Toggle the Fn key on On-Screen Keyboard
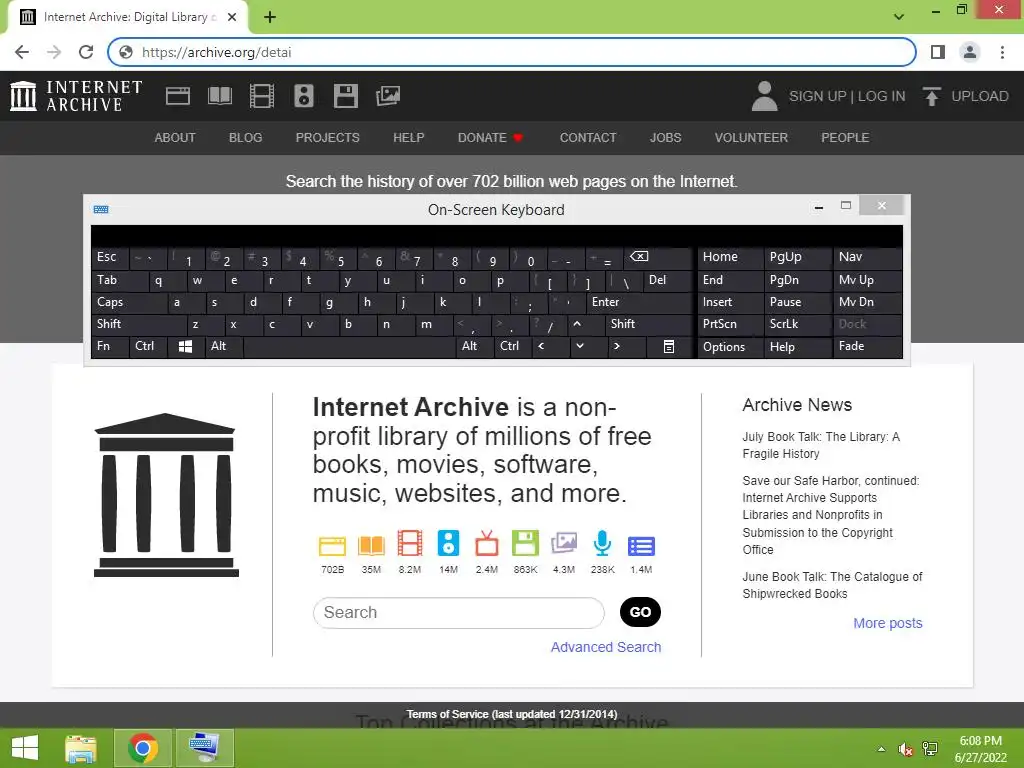Screen dimensions: 1024x768 (x=110, y=347)
